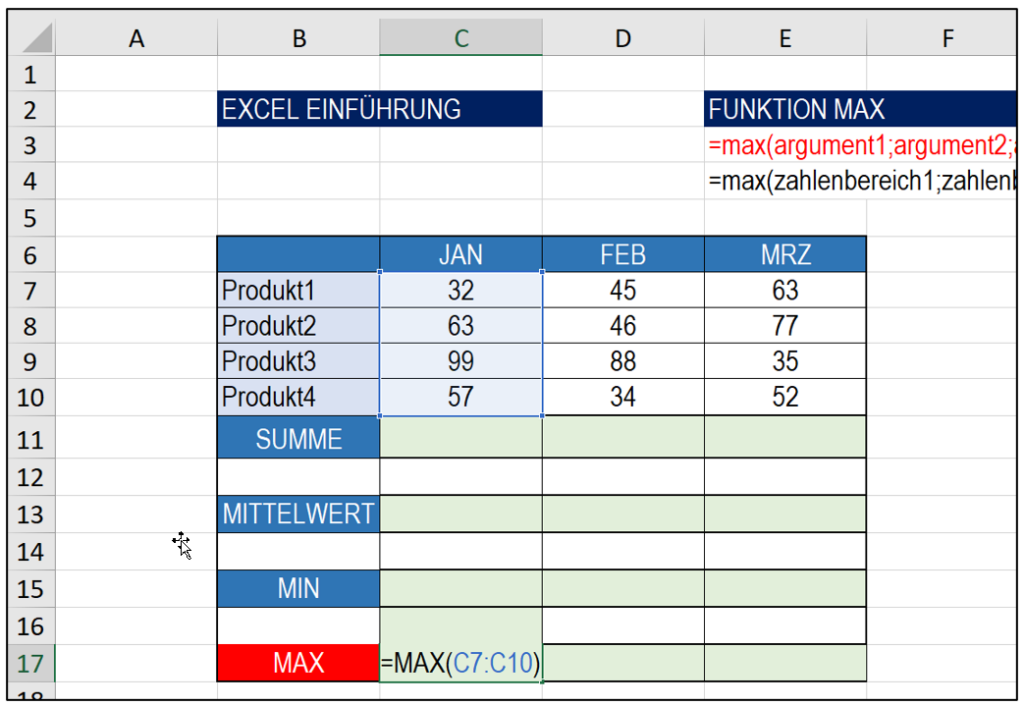
Task: Select row 3 header
Action: click(31, 144)
